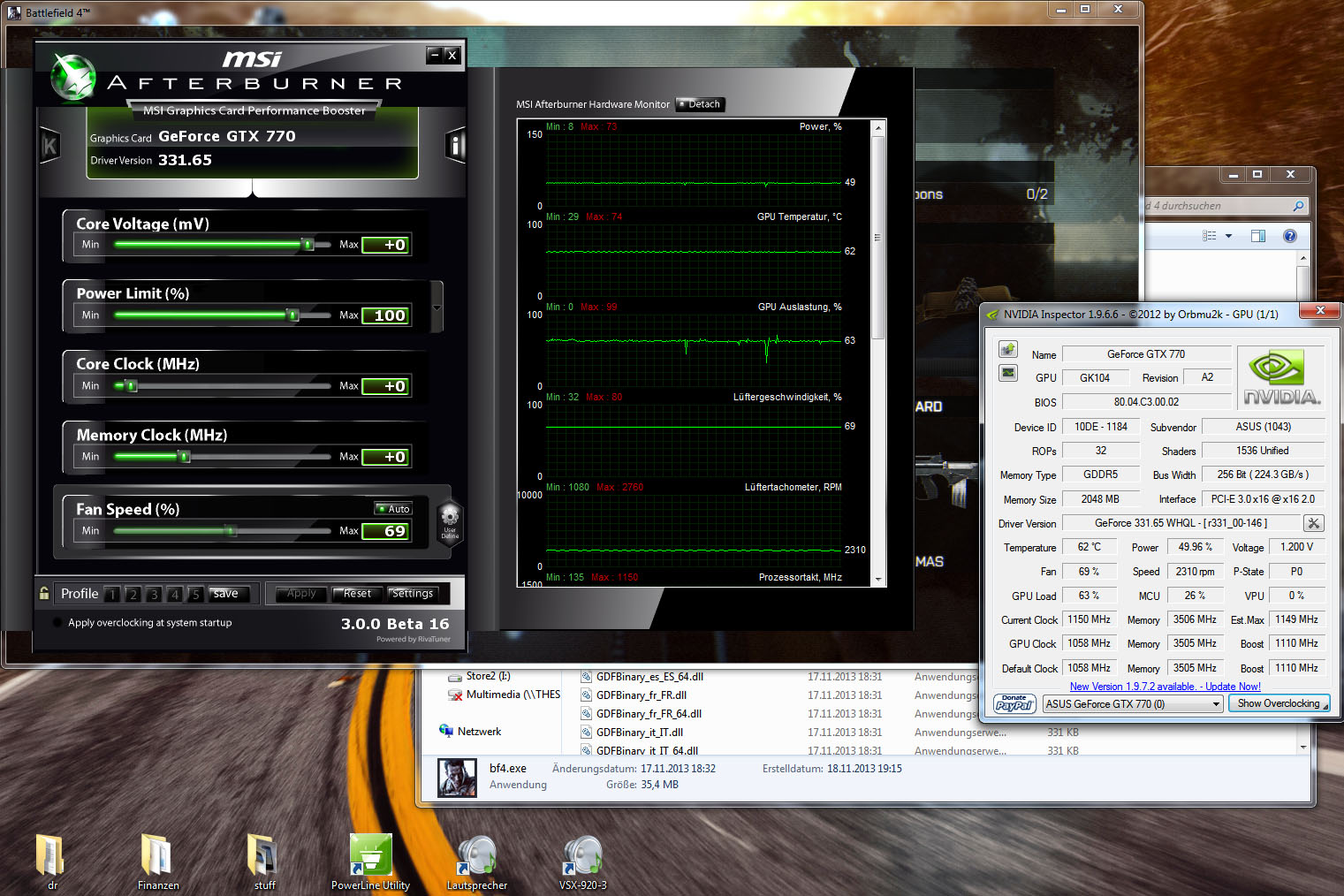Screen dimensions: 1344x896
Task: Click the upload screenshot icon in NVIDIA Inspector
Action: click(x=1008, y=349)
